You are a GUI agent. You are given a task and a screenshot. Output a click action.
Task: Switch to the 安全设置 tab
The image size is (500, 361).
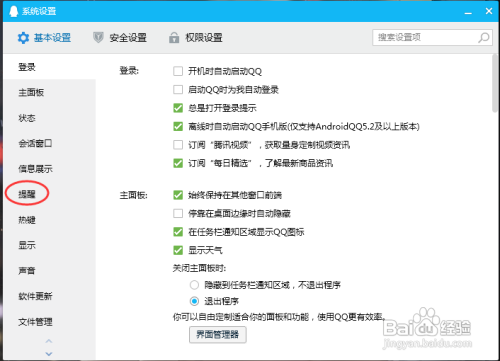(120, 38)
